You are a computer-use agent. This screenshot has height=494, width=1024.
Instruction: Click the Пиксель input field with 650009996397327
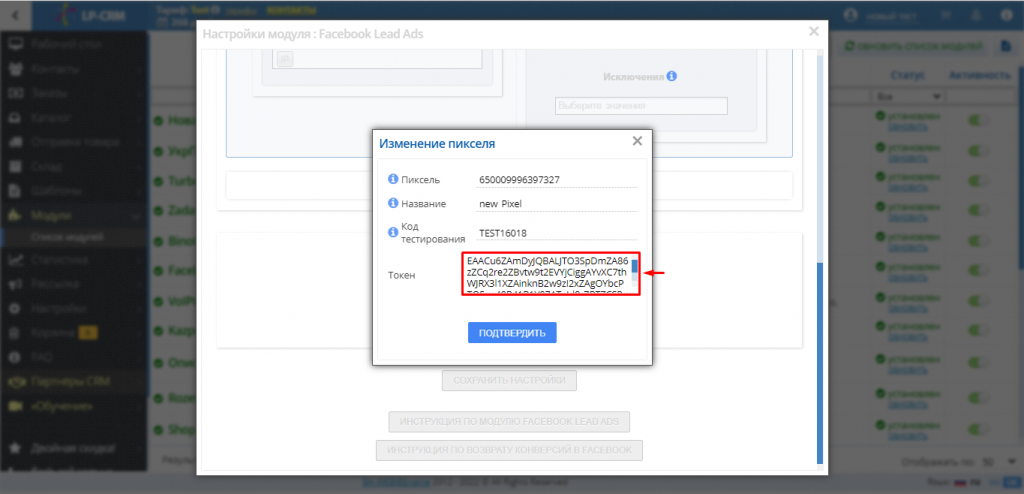pyautogui.click(x=557, y=180)
